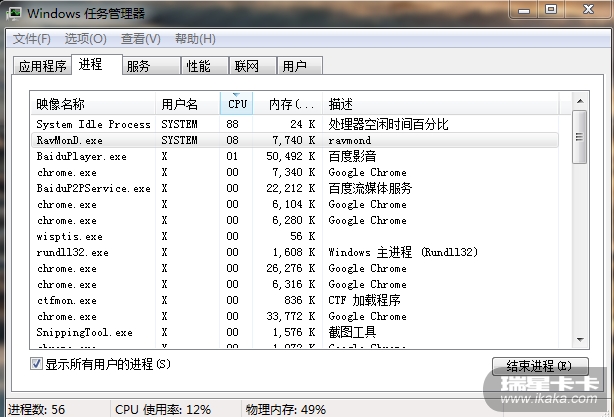Open the 选项(O) menu
This screenshot has width=614, height=417.
pyautogui.click(x=85, y=39)
